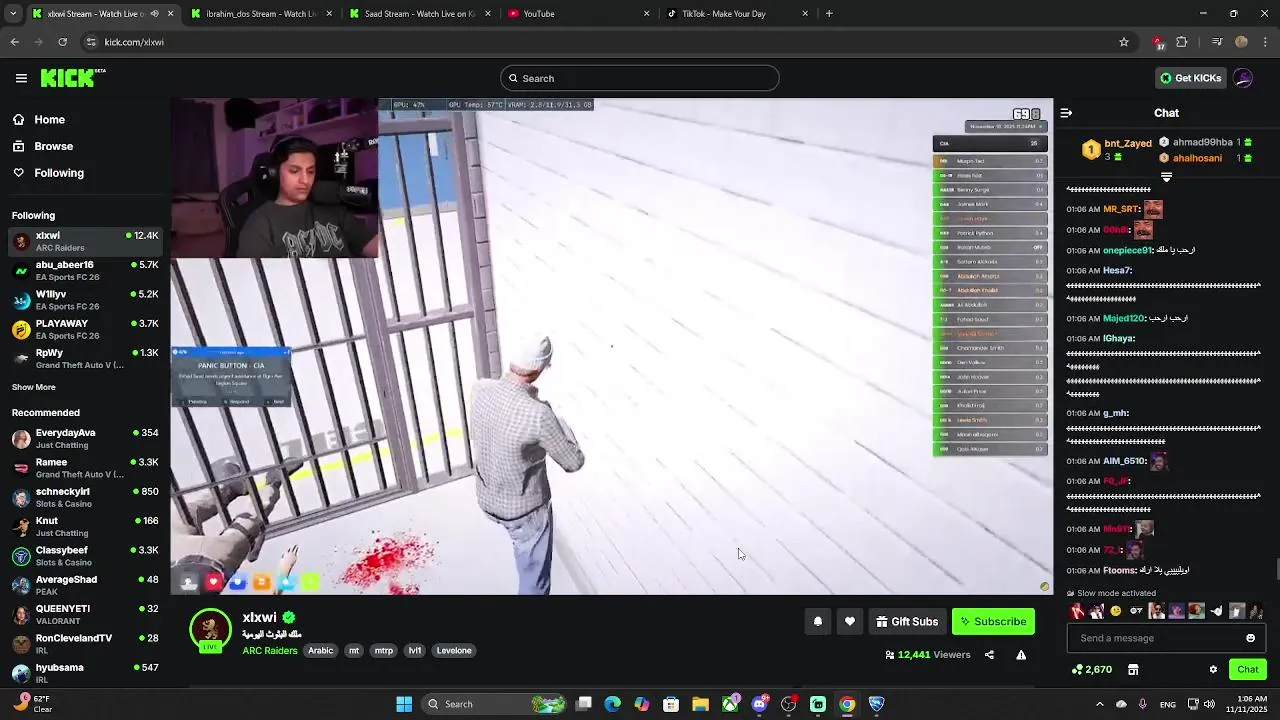This screenshot has width=1280, height=720.
Task: Open ARC Raiders category link
Action: [270, 651]
